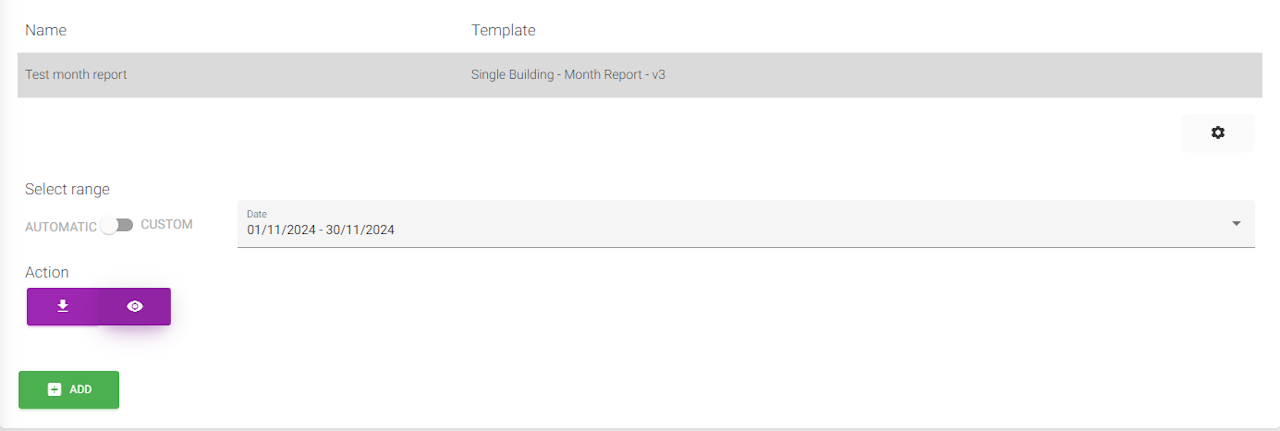Click the Select range heading

tap(67, 189)
